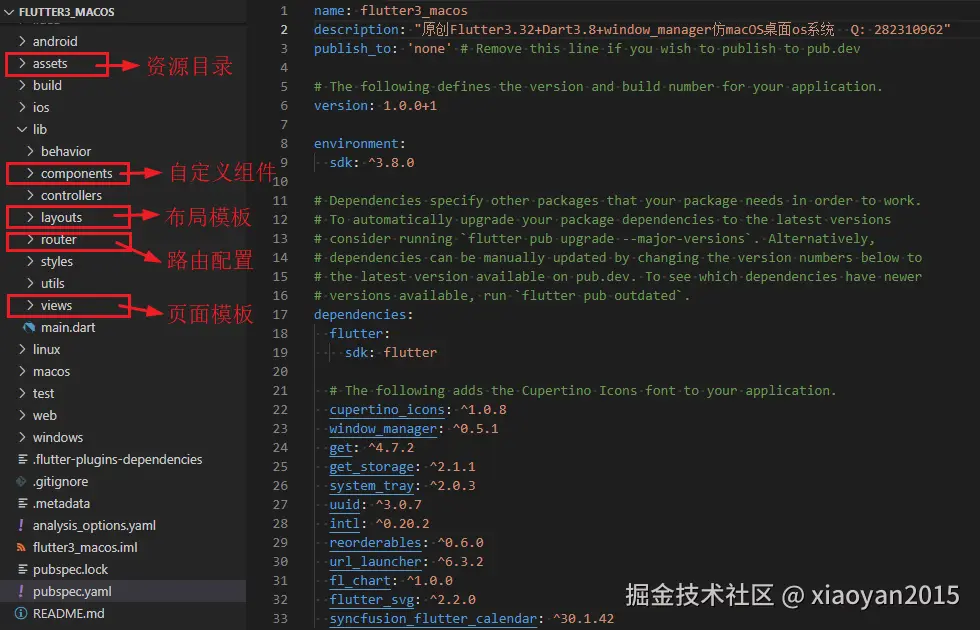Viewport: 980px width, 630px height.
Task: Open analysis_options.yaml file
Action: [x=94, y=526]
